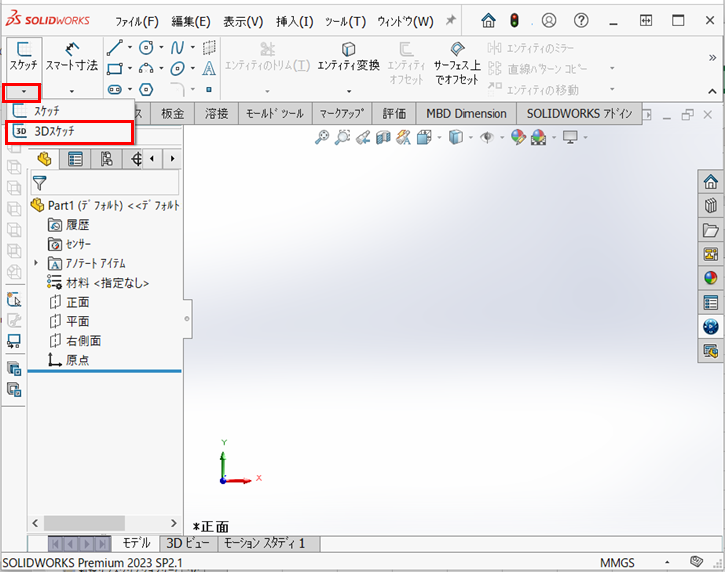Open the dropdown arrow under スケッチ button
The image size is (725, 572).
(22, 92)
